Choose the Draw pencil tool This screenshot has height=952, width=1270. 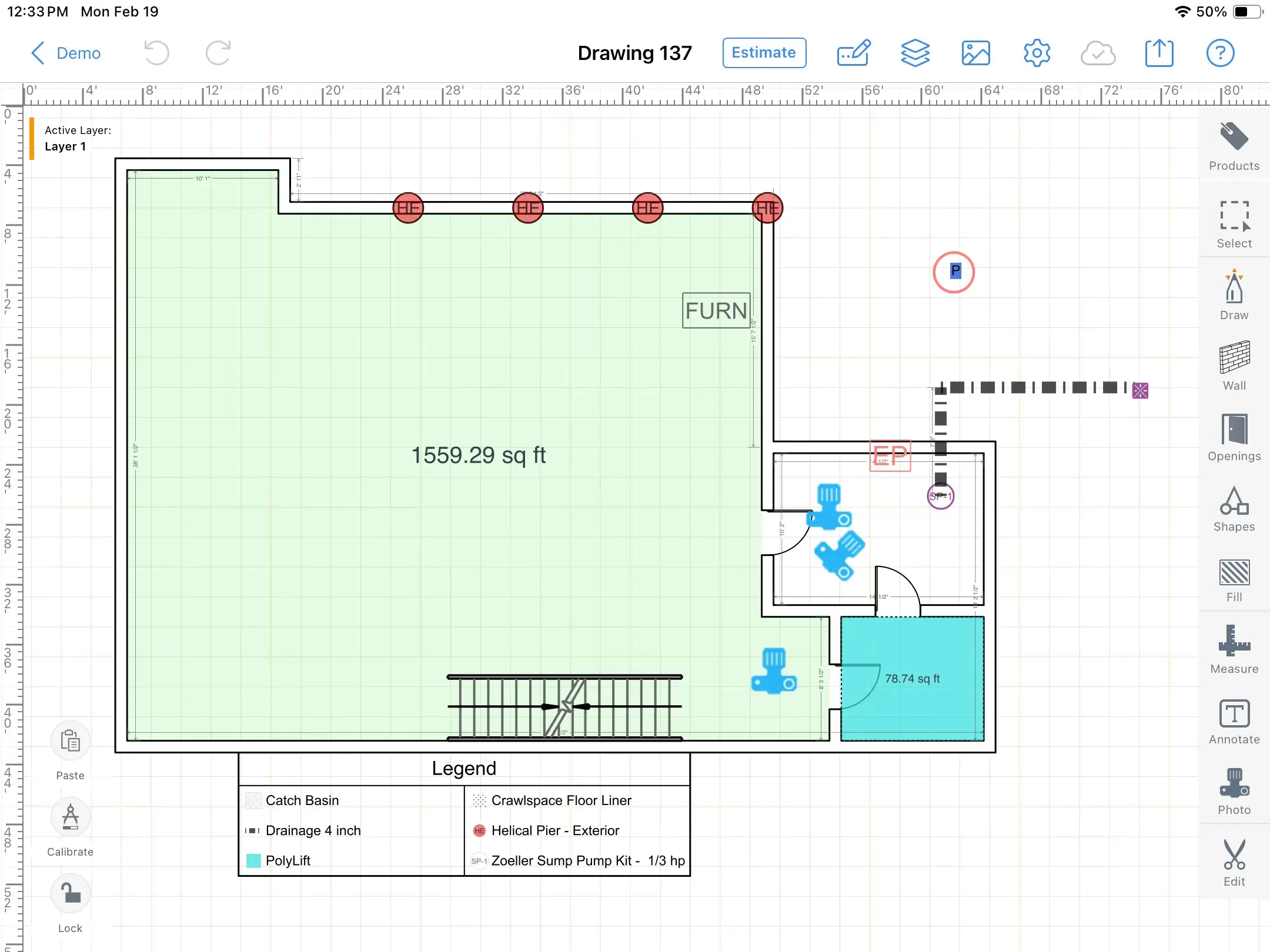[x=1234, y=294]
